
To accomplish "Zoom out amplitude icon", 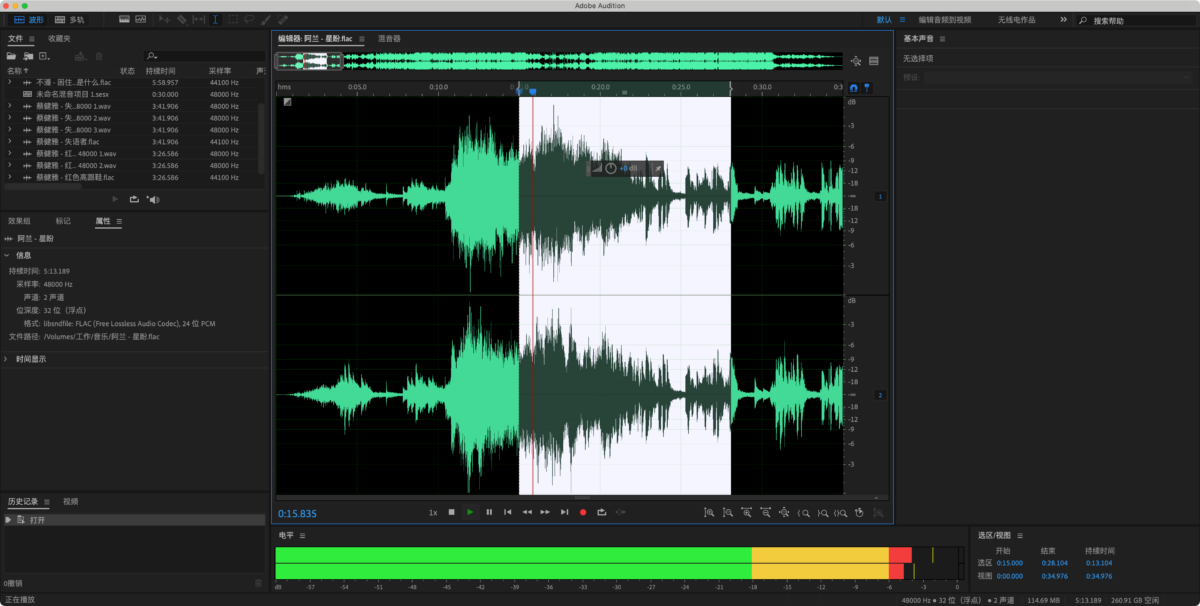I will (x=728, y=512).
